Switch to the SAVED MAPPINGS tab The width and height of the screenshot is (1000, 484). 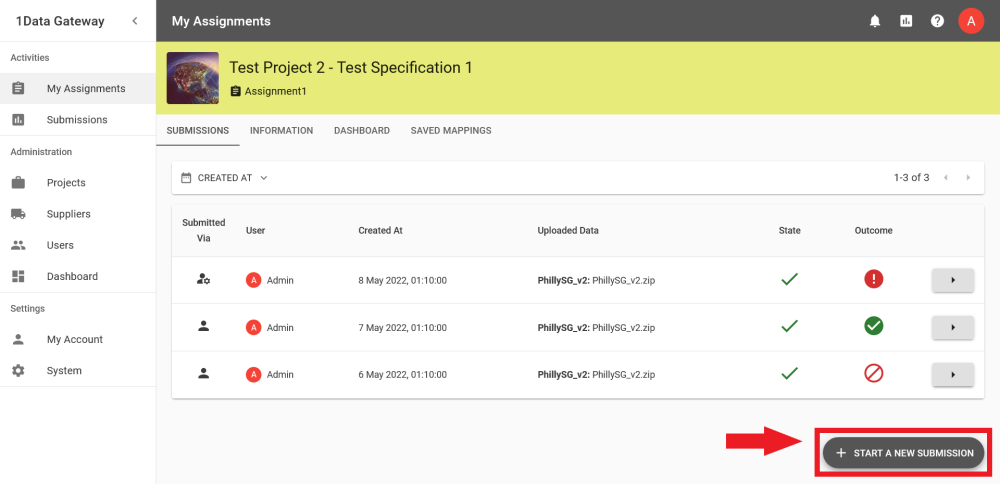(451, 131)
